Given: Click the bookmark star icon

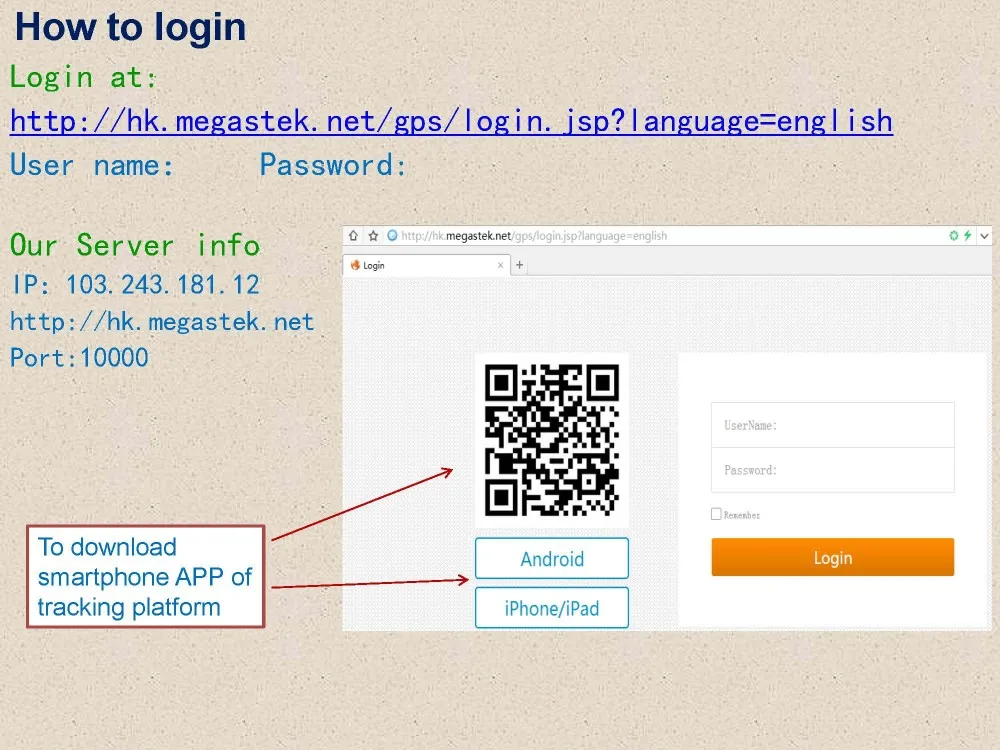Looking at the screenshot, I should tap(373, 236).
